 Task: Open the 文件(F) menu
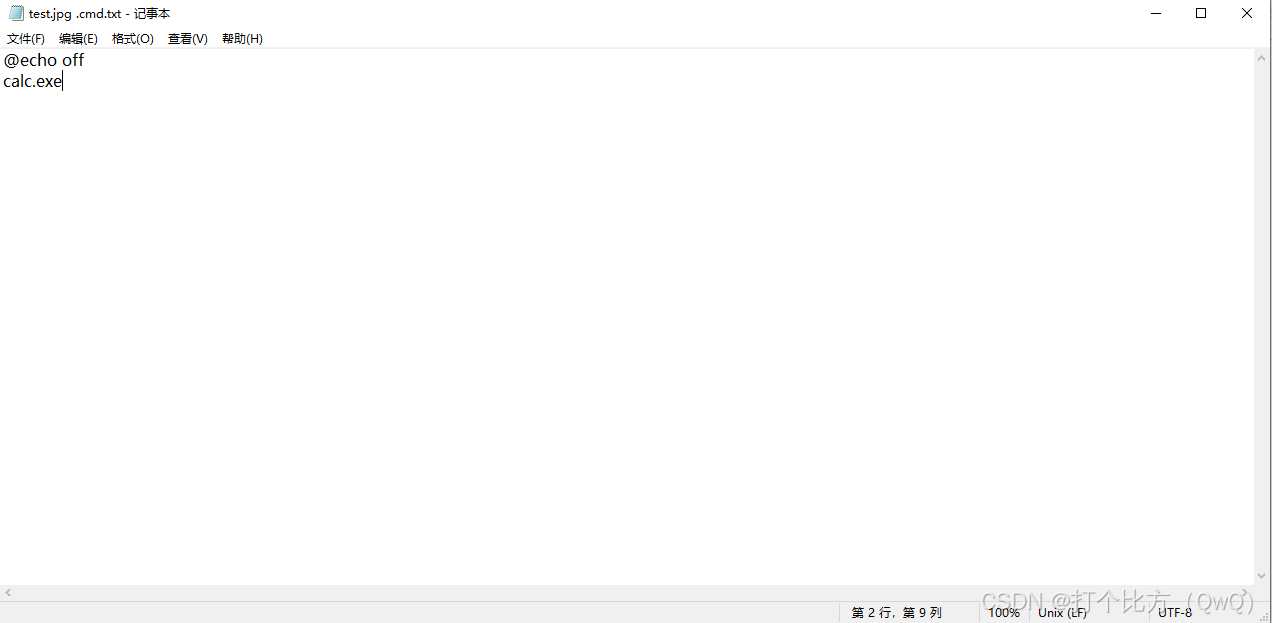point(26,38)
